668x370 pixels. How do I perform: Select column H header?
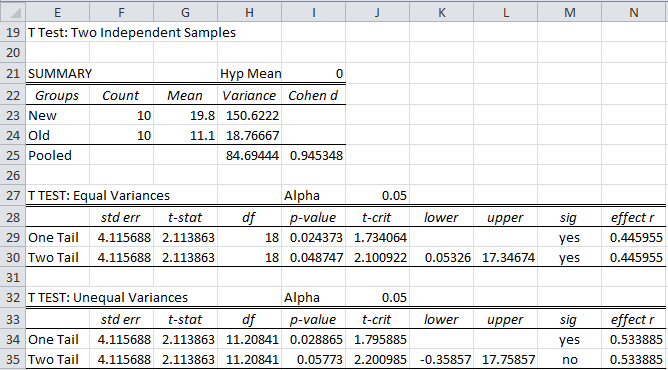pyautogui.click(x=250, y=12)
